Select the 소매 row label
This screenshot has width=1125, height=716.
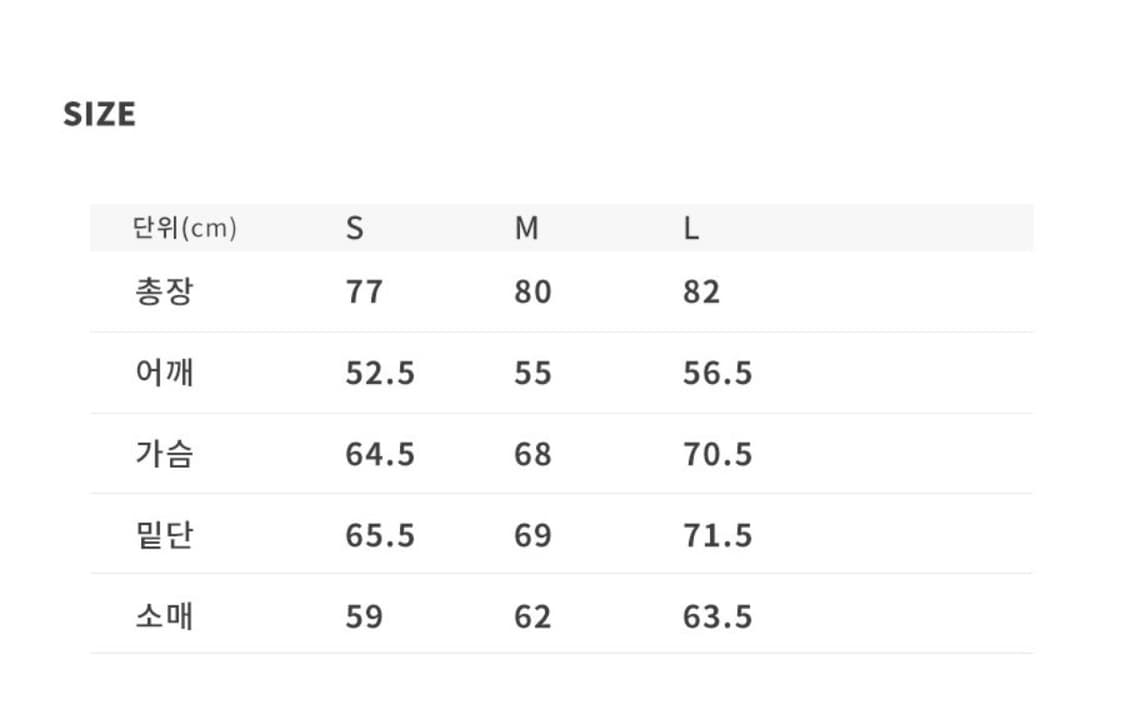[164, 616]
